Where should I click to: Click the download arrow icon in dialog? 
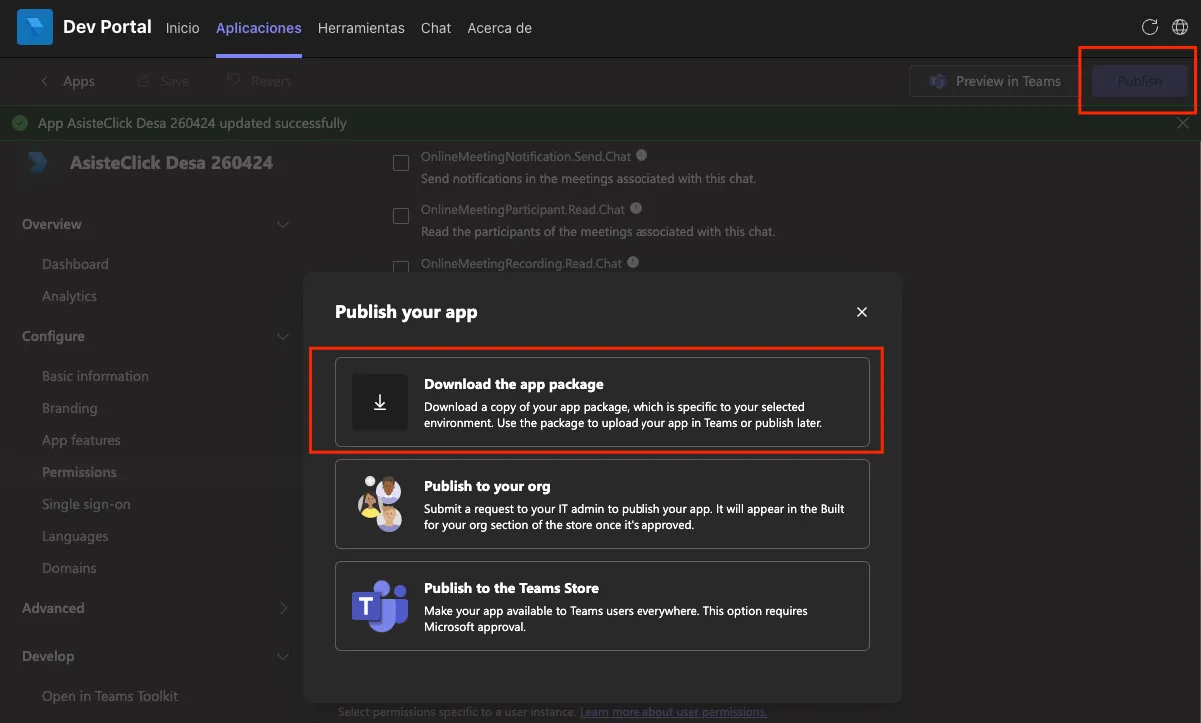tap(380, 402)
